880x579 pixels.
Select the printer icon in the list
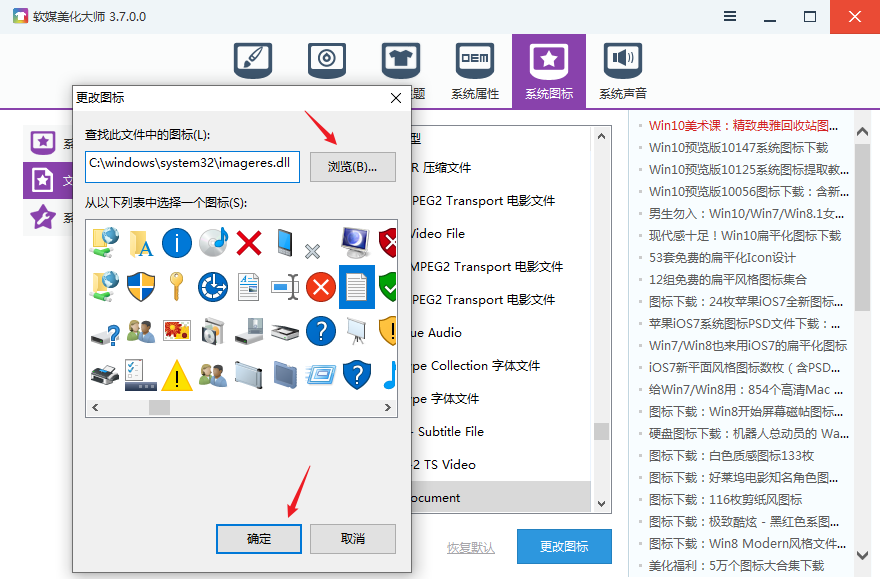point(105,375)
